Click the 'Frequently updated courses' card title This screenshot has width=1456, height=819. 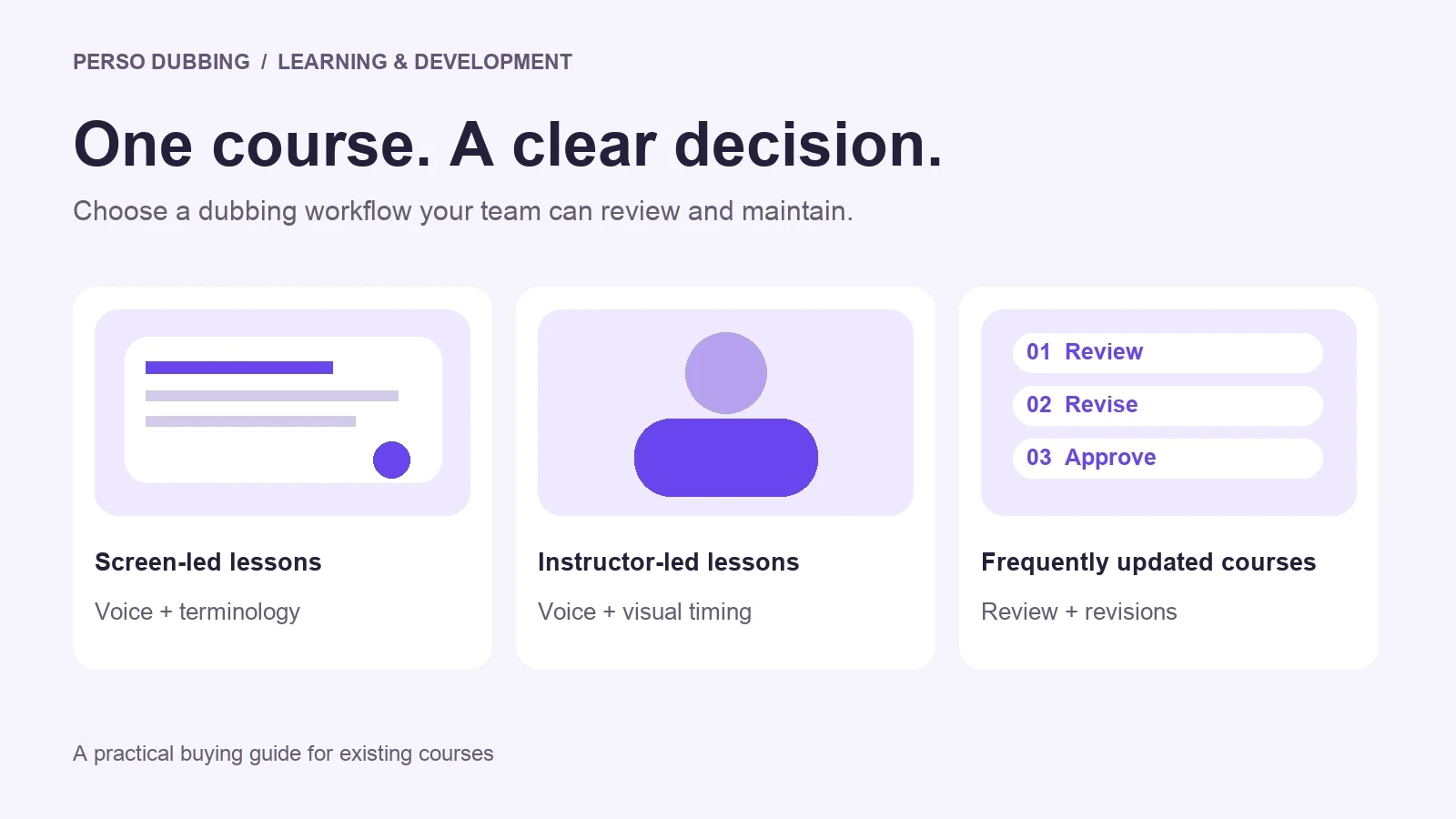coord(1148,562)
